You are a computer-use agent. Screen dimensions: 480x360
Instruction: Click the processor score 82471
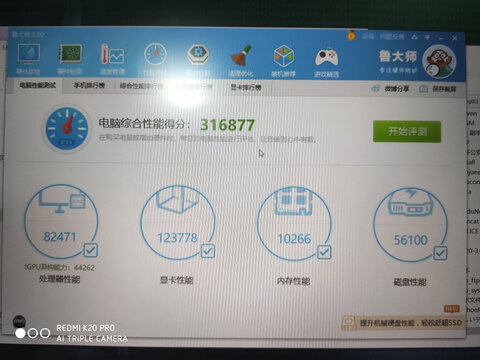click(x=60, y=237)
